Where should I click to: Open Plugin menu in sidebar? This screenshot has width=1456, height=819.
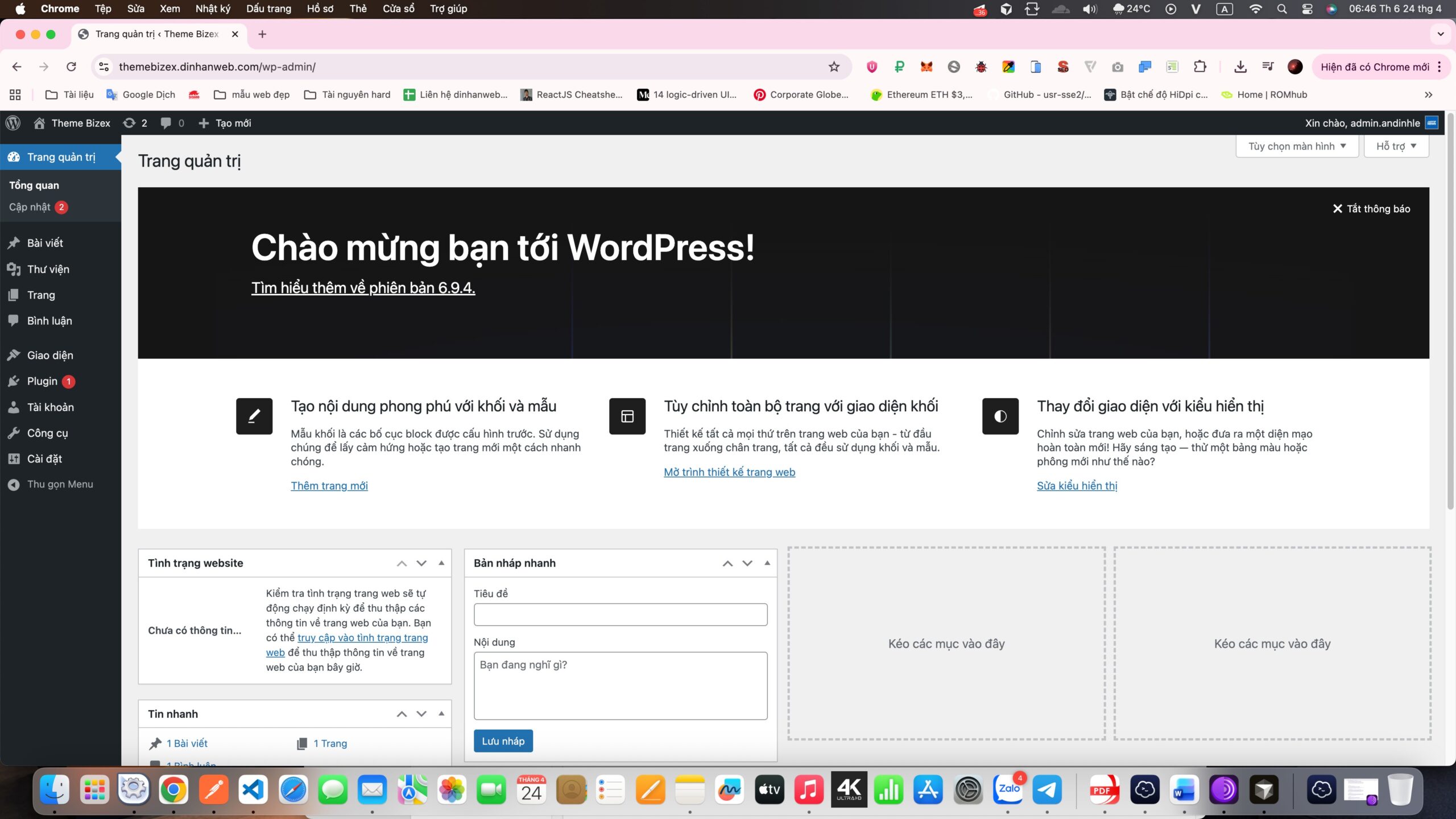tap(42, 381)
